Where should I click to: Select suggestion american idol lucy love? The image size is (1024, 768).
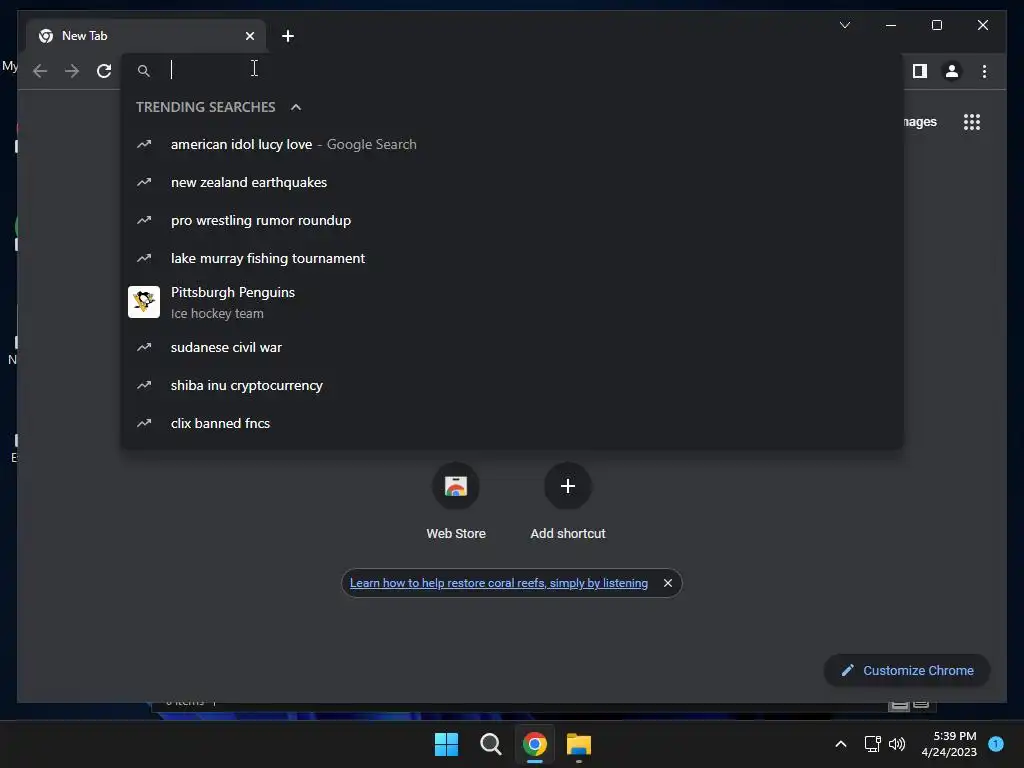[x=512, y=144]
